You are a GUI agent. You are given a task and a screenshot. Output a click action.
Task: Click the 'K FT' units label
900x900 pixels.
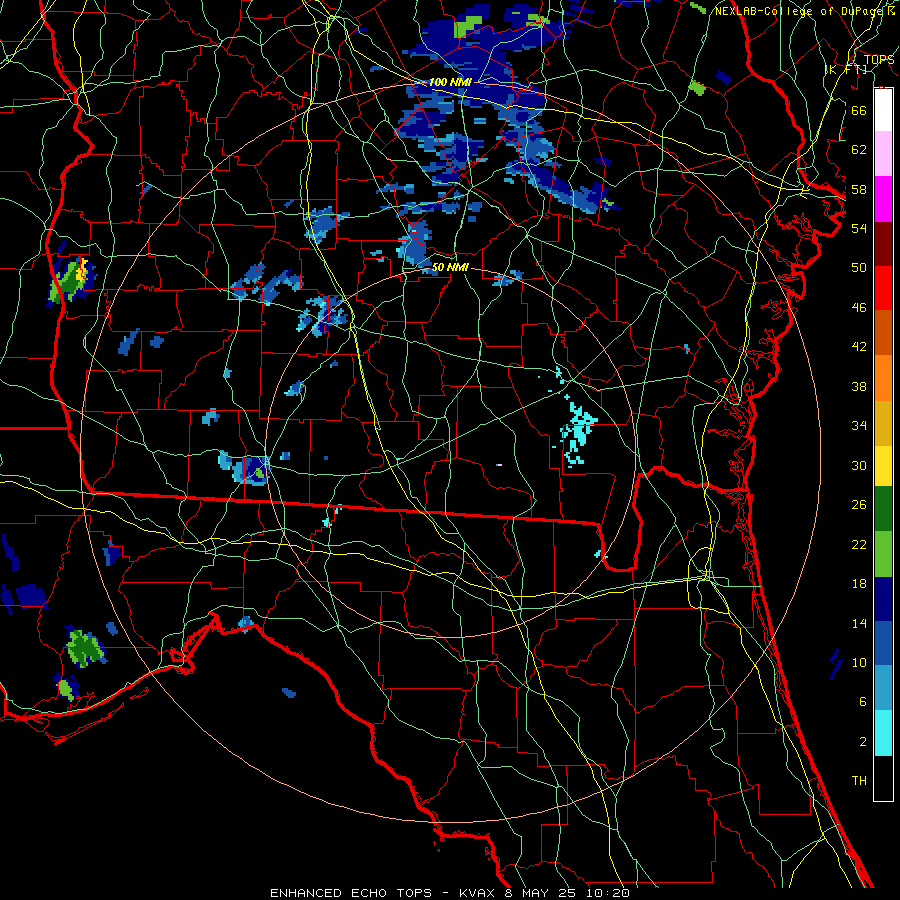pyautogui.click(x=846, y=69)
